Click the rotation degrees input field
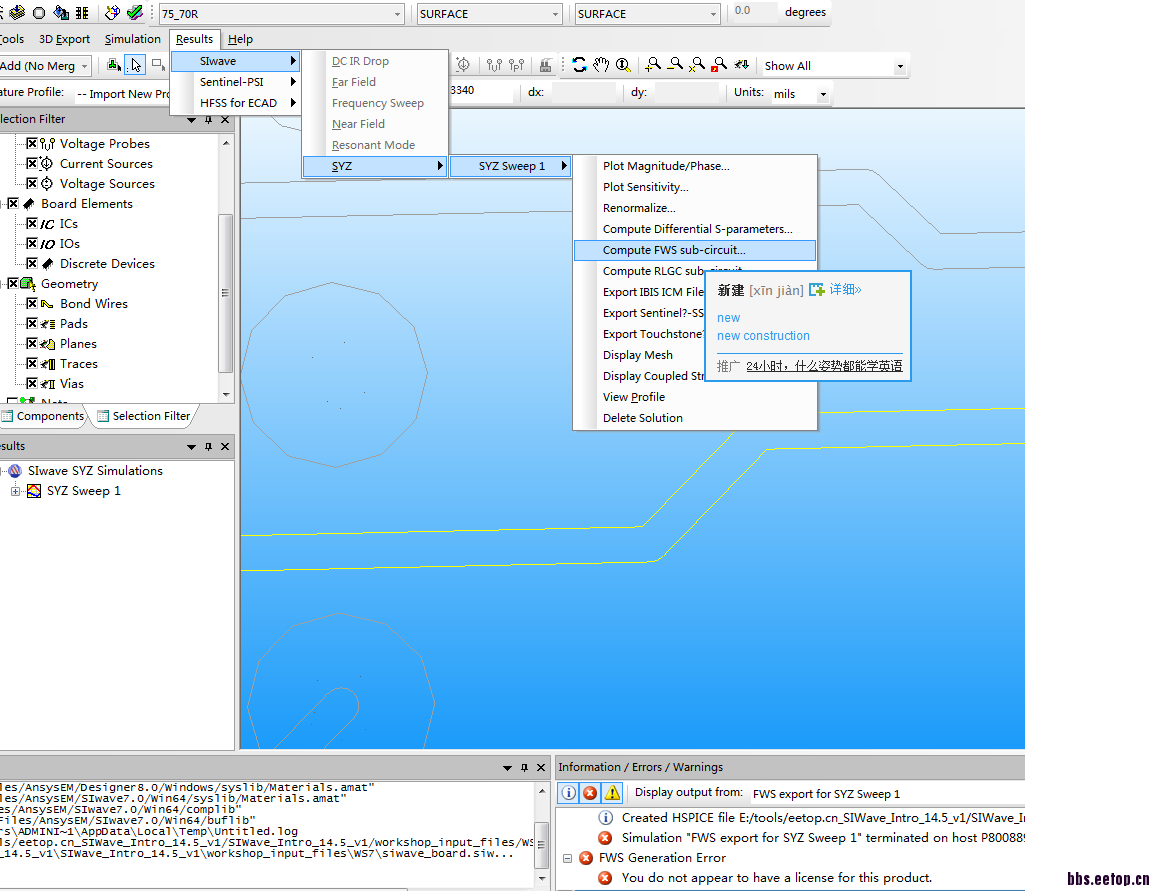 pos(754,12)
